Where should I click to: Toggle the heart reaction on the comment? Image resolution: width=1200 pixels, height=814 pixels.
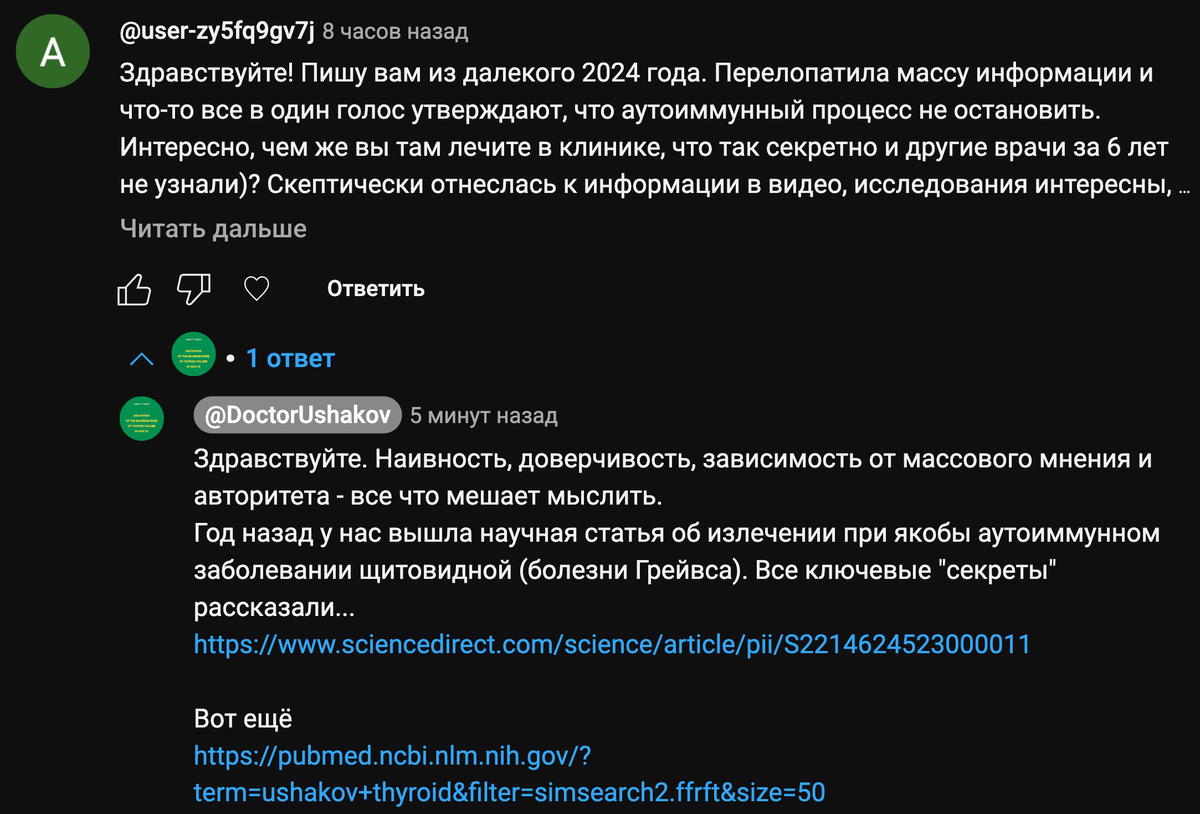(256, 288)
